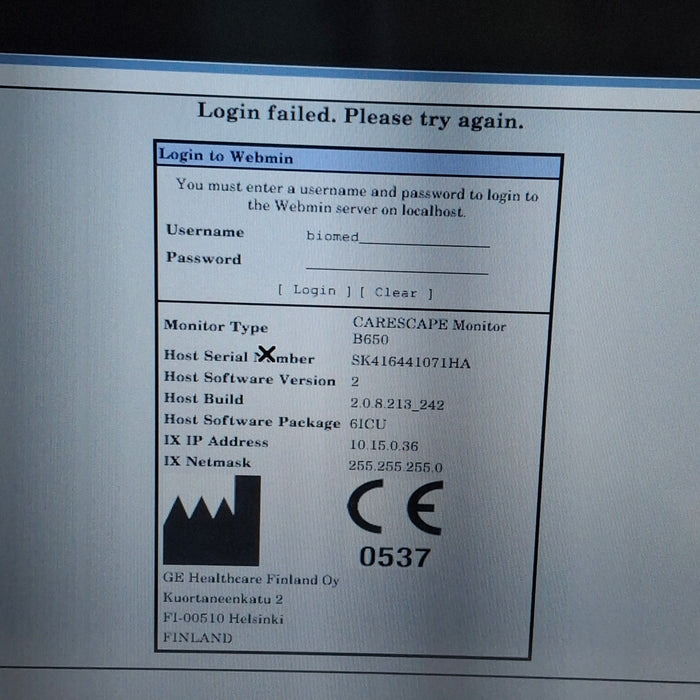This screenshot has height=700, width=700.
Task: Click the Username input field
Action: 397,237
